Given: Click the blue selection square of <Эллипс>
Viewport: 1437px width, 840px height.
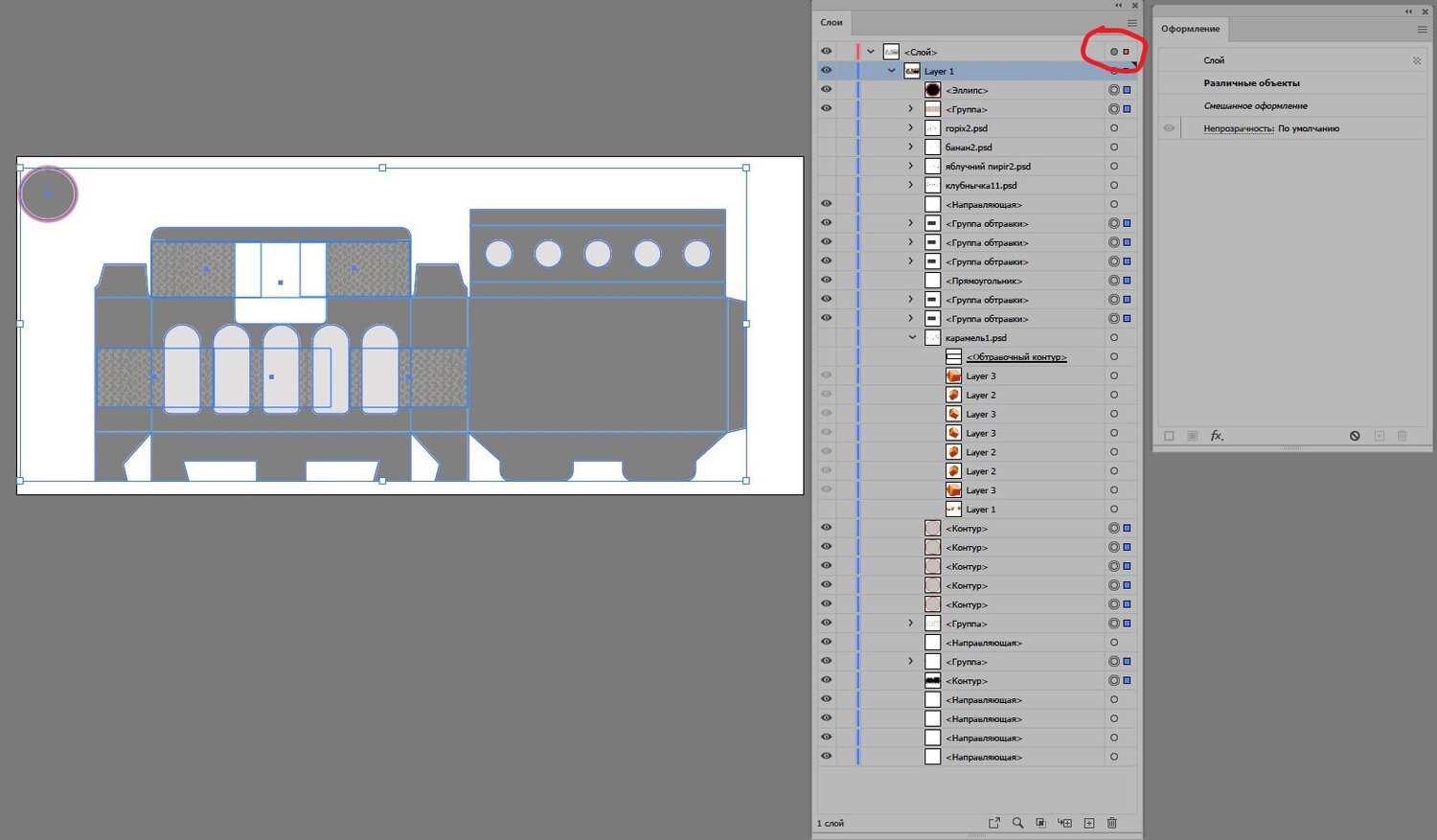Looking at the screenshot, I should (x=1127, y=90).
